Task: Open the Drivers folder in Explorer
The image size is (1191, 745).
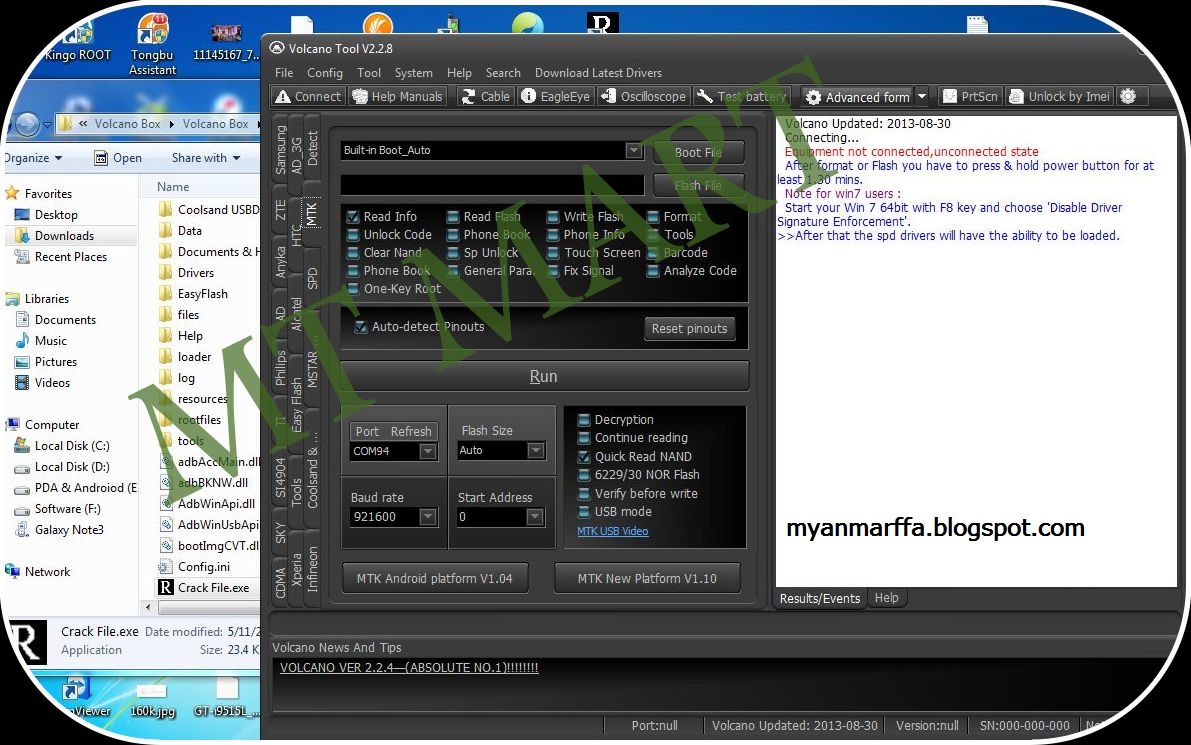Action: [x=187, y=273]
